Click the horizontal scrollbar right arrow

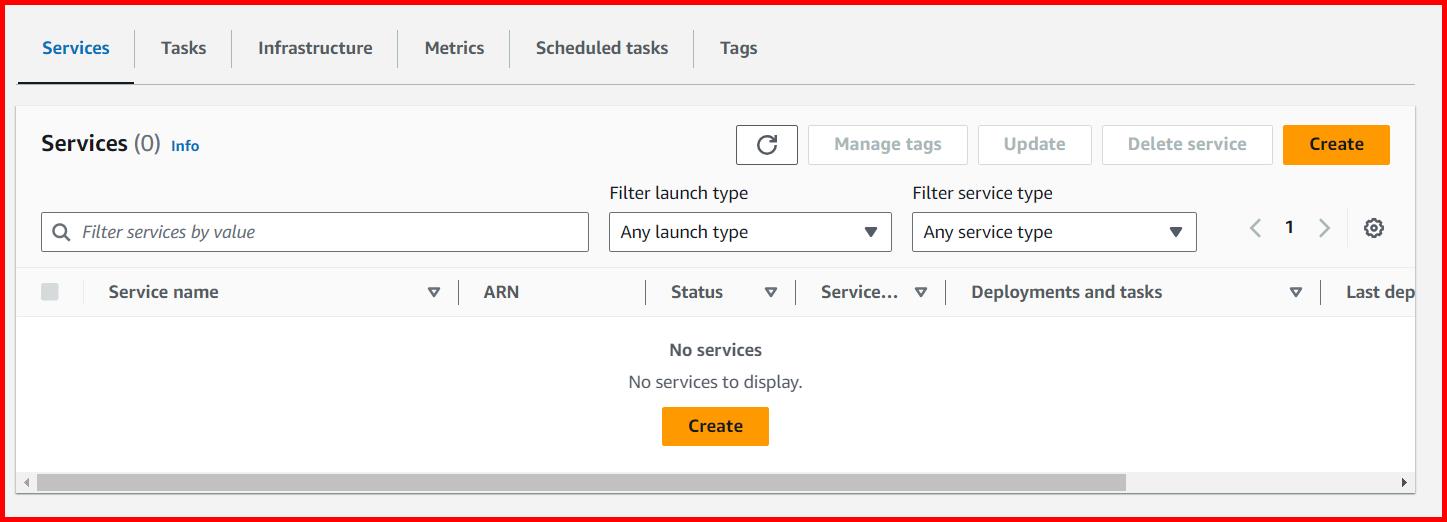click(x=1406, y=483)
